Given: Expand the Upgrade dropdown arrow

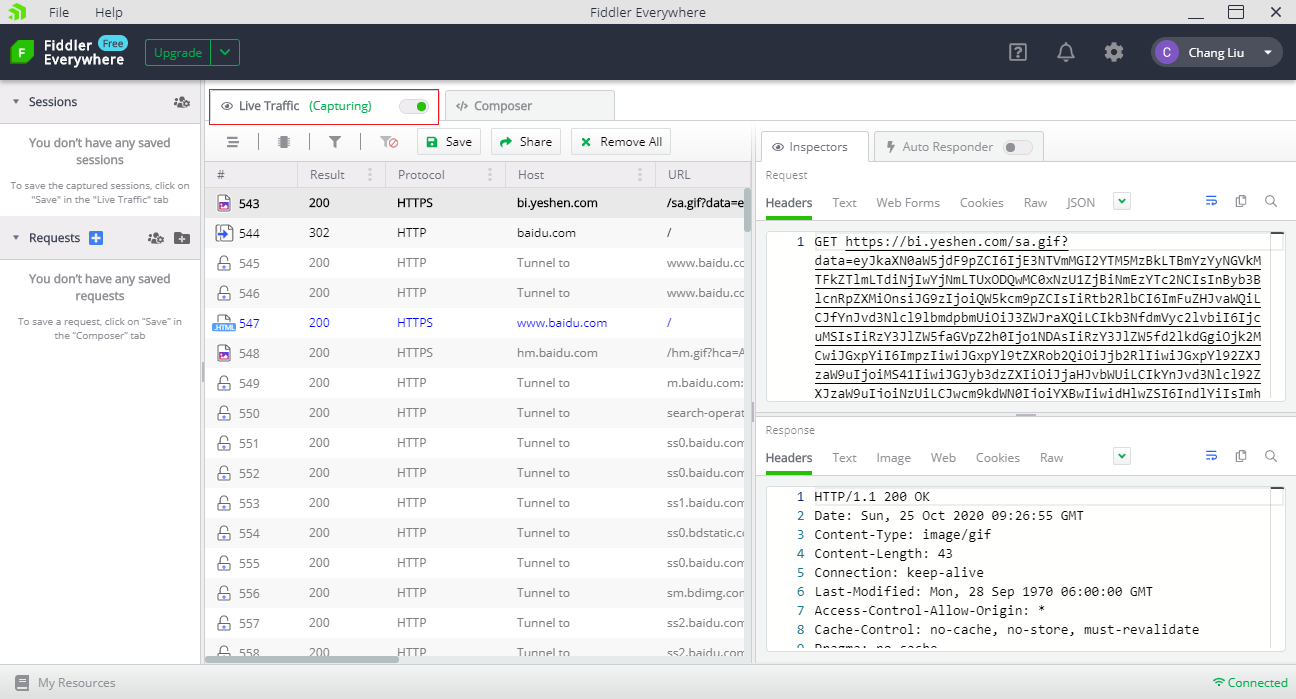Looking at the screenshot, I should coord(225,53).
